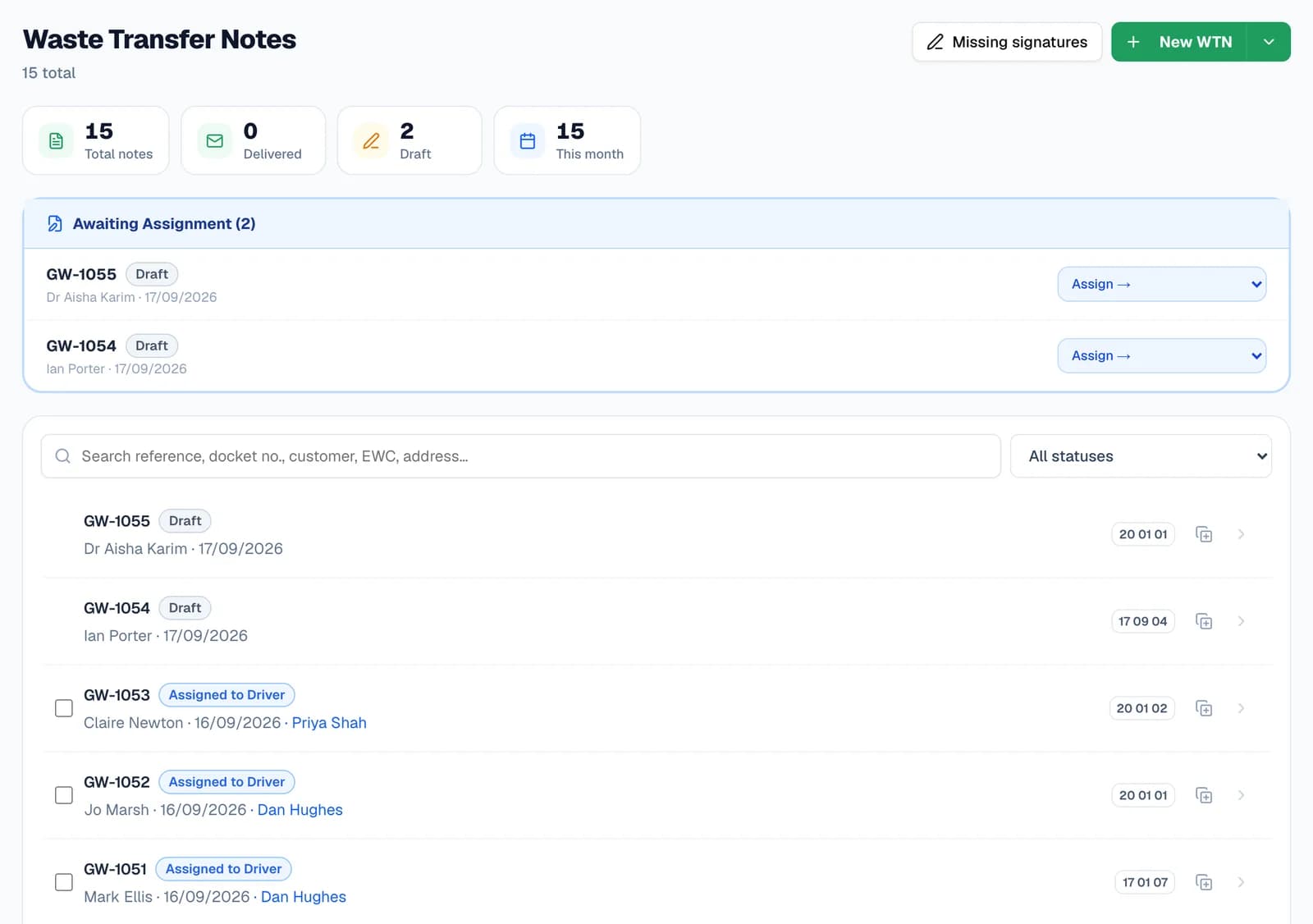Click the Total notes document icon
Image resolution: width=1313 pixels, height=924 pixels.
(56, 141)
